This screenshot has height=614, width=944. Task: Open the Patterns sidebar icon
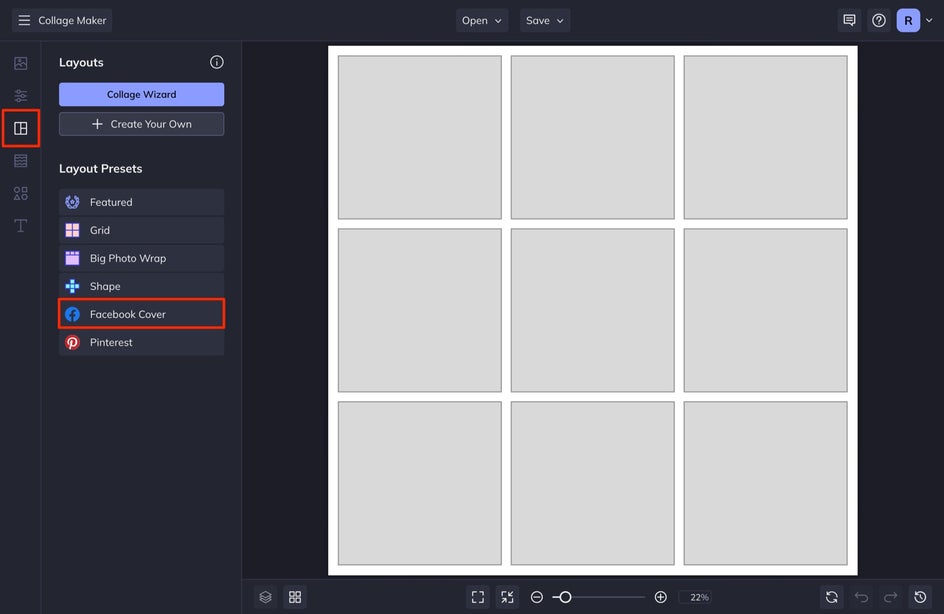[20, 161]
